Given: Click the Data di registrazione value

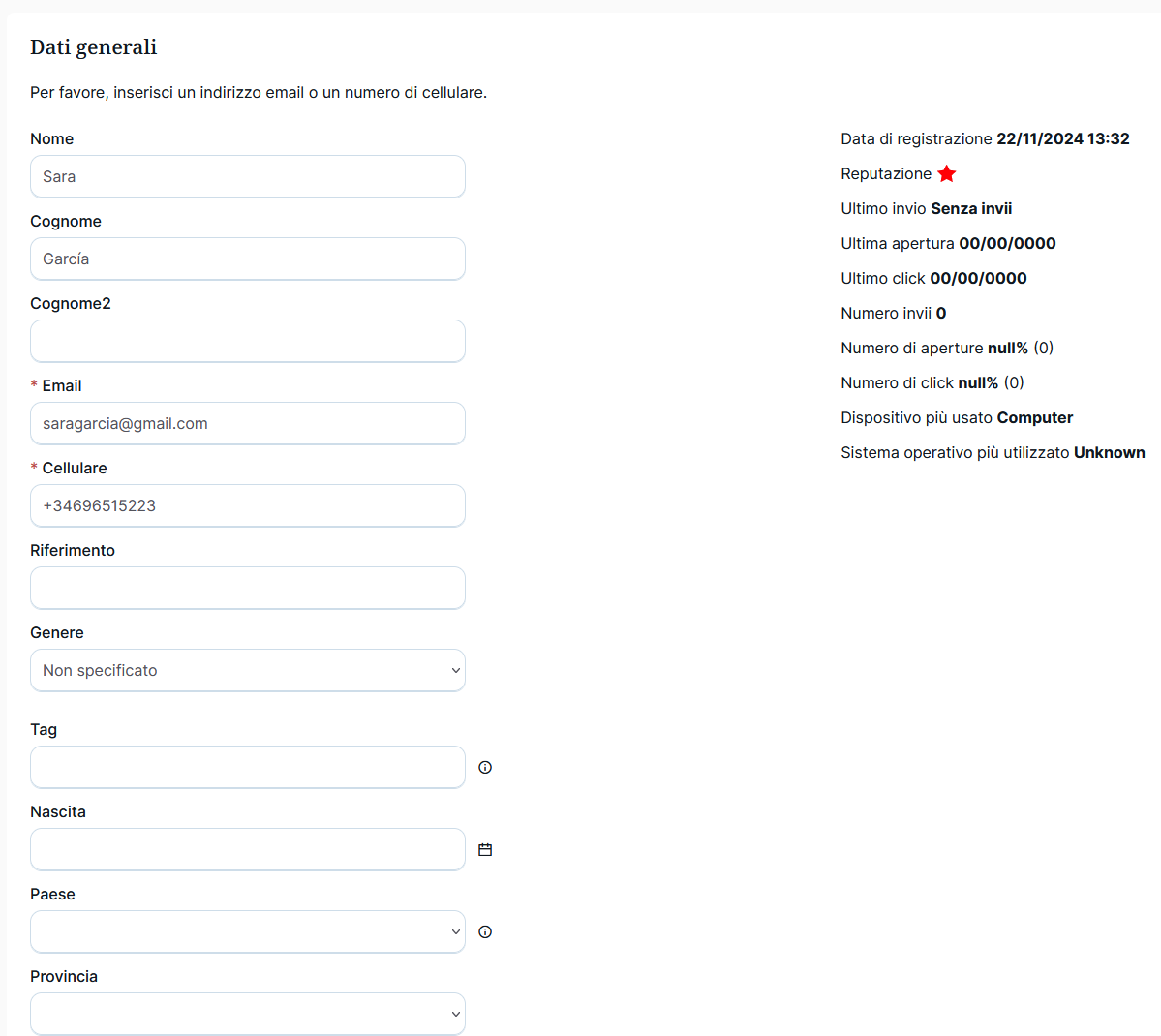Looking at the screenshot, I should (x=1062, y=138).
